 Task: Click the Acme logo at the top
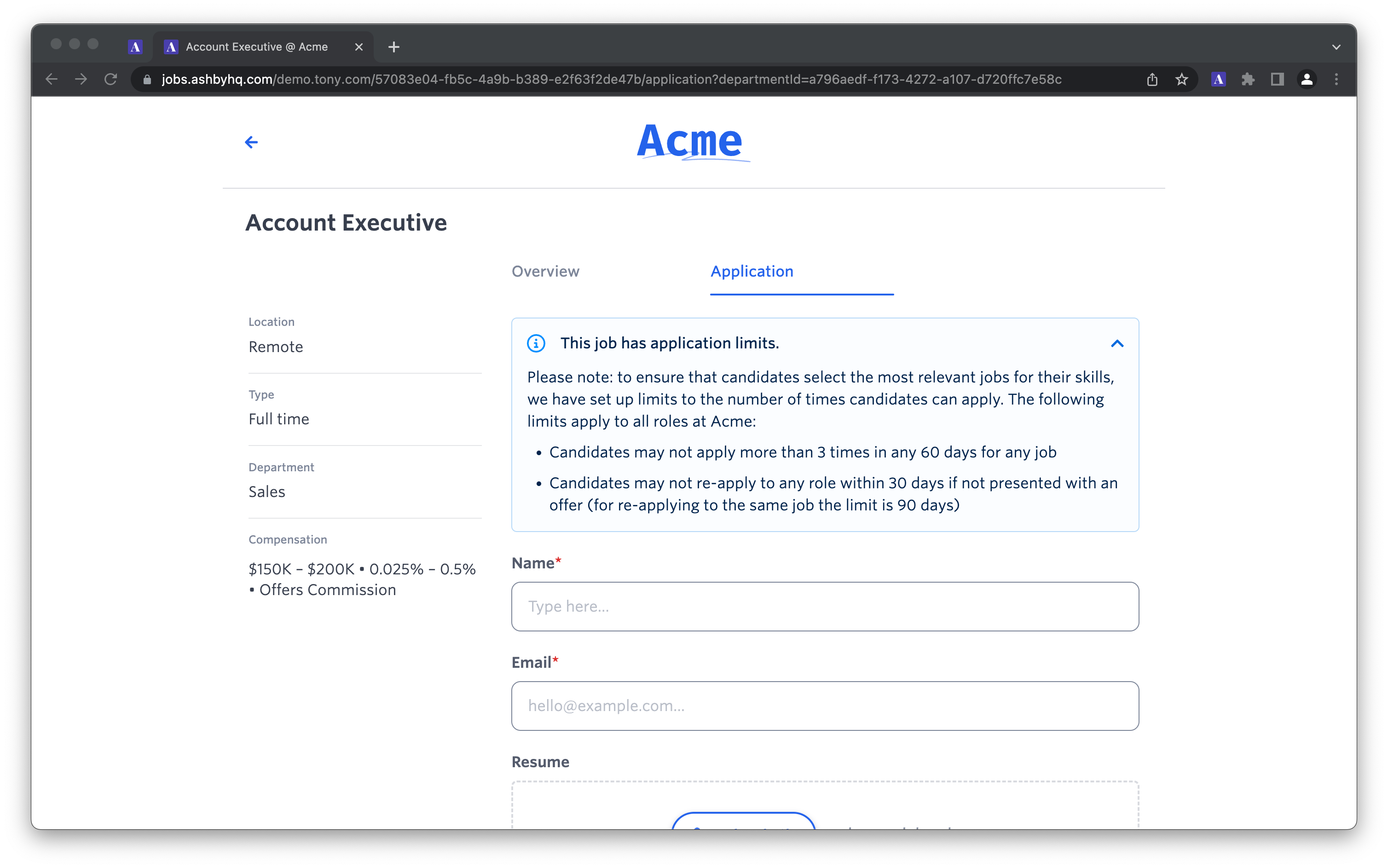pos(693,141)
